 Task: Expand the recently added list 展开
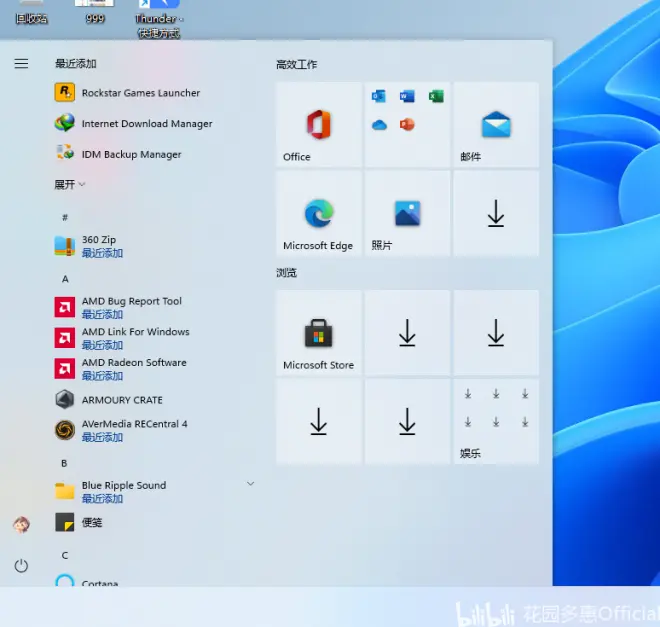tap(70, 184)
